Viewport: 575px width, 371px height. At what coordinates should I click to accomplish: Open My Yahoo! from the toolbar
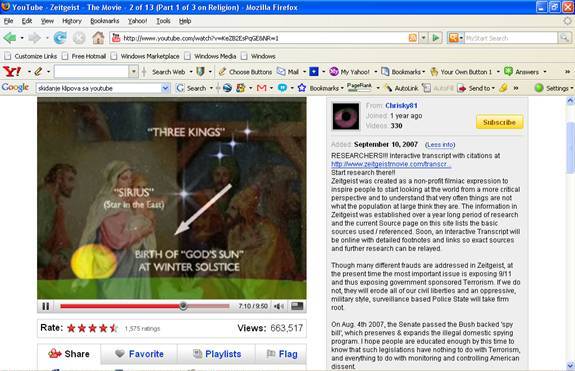pyautogui.click(x=349, y=72)
